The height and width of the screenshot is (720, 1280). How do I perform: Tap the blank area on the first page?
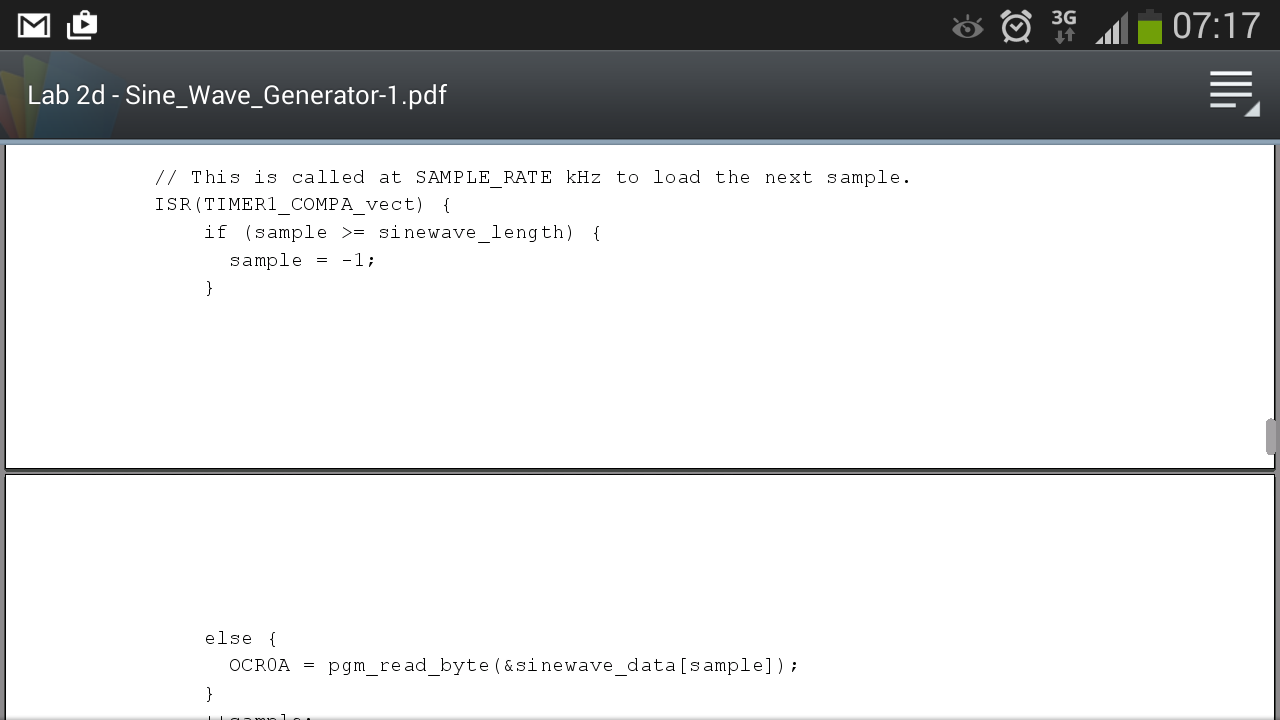point(640,380)
